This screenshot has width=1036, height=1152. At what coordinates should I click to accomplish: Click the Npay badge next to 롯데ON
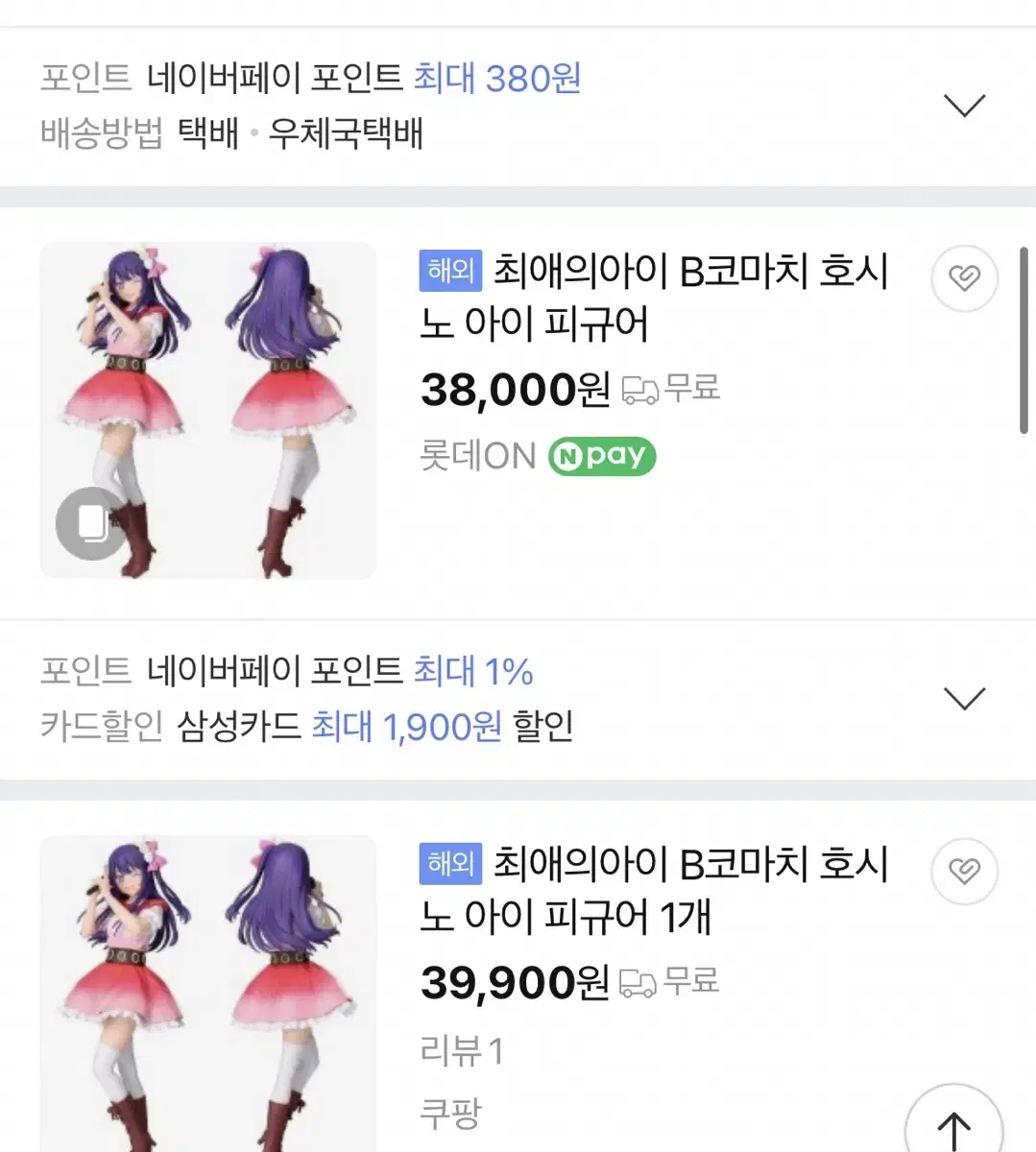point(602,456)
